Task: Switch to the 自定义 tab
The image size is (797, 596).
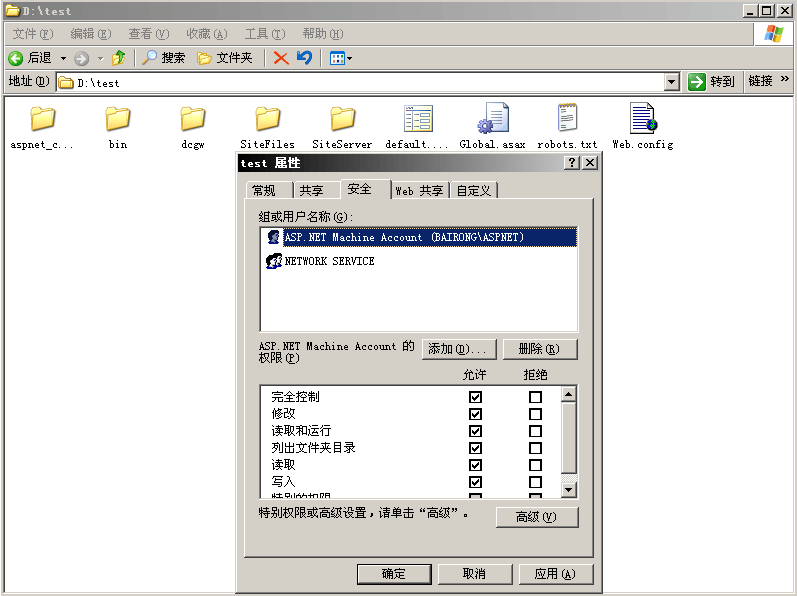Action: tap(474, 191)
